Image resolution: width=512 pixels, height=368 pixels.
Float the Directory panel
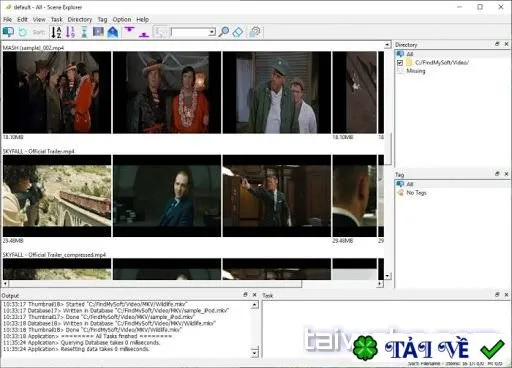(x=497, y=44)
